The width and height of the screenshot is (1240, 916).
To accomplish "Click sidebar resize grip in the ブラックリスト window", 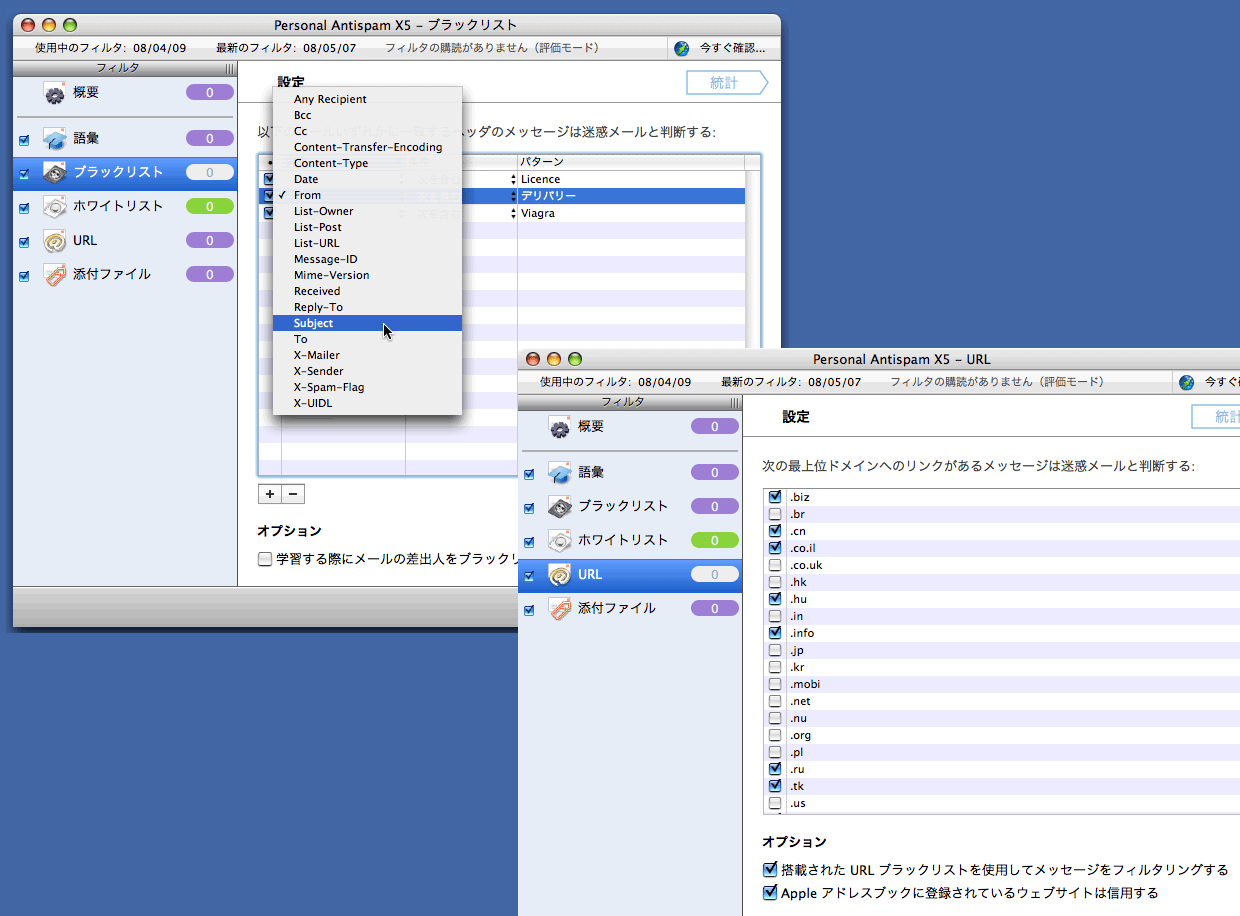I will 230,69.
